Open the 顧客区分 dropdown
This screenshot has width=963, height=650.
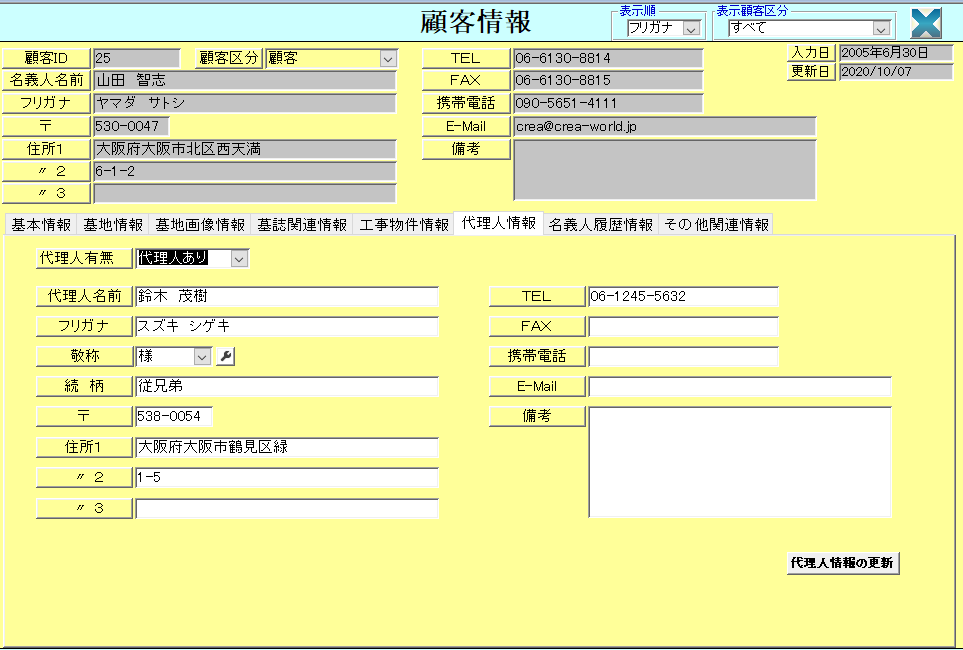(387, 59)
